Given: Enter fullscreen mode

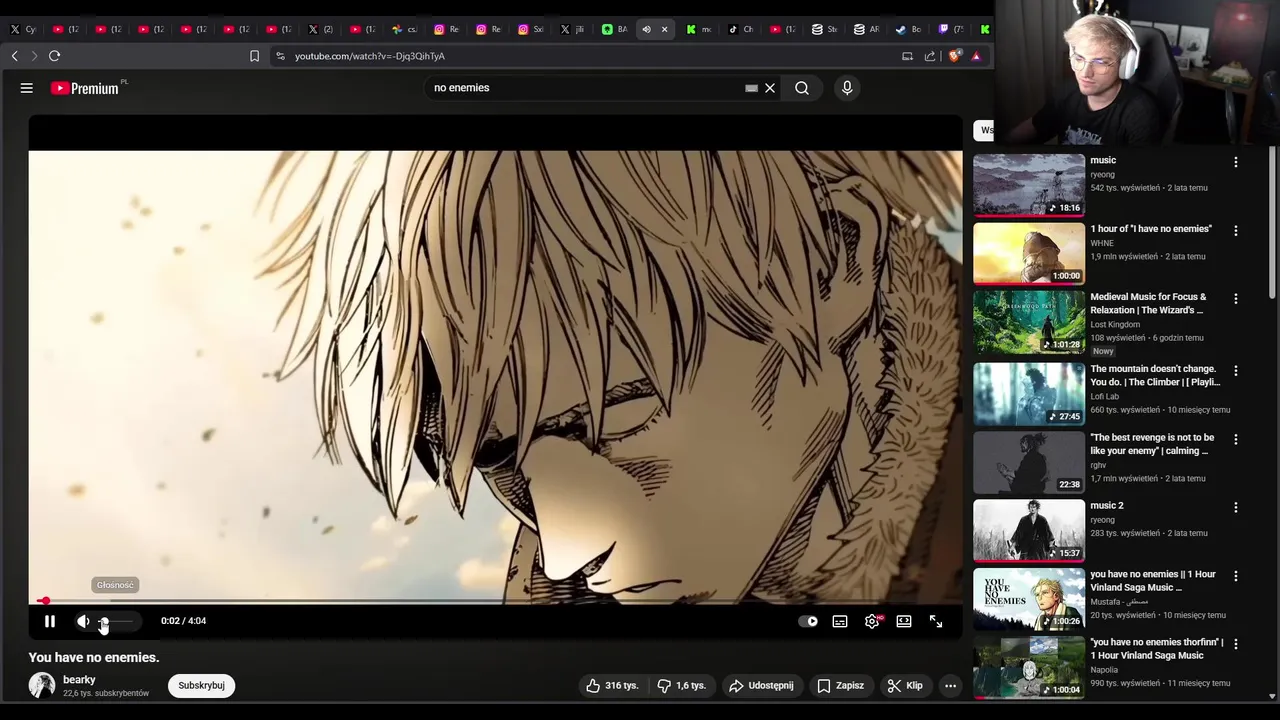Looking at the screenshot, I should [x=936, y=621].
